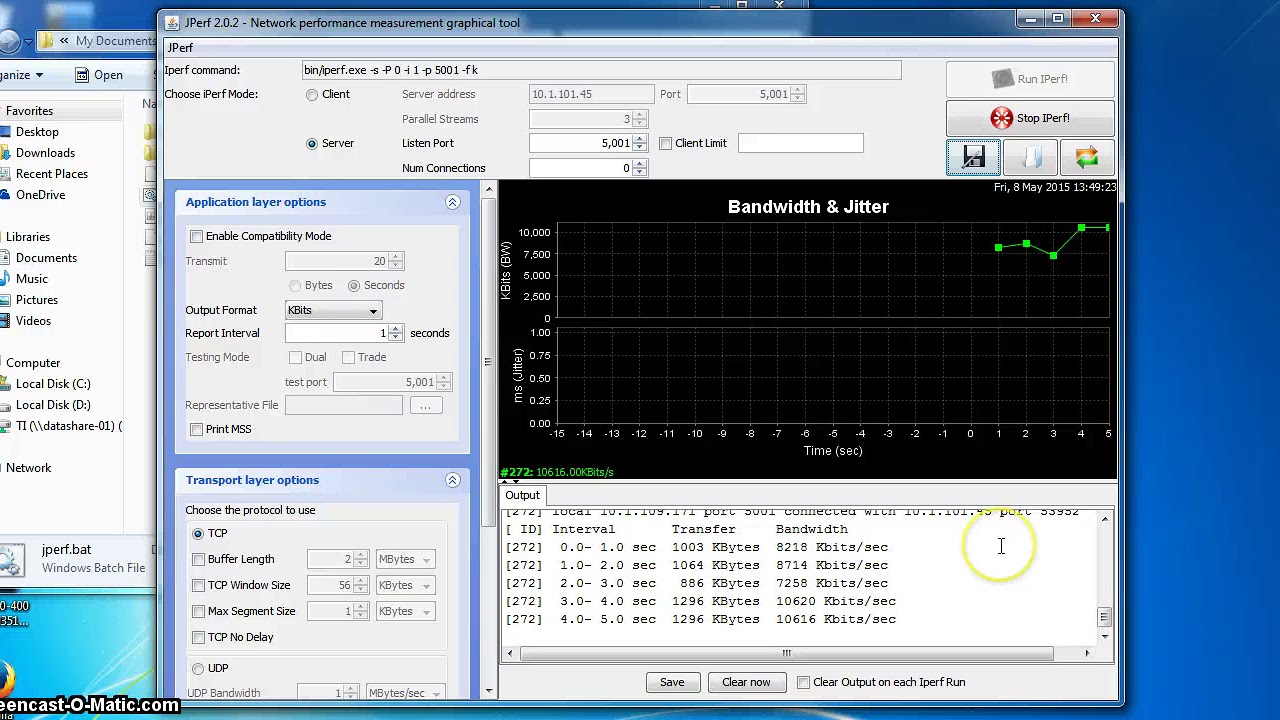Click the 10620 Kbits/sec bandwidth row

[701, 601]
